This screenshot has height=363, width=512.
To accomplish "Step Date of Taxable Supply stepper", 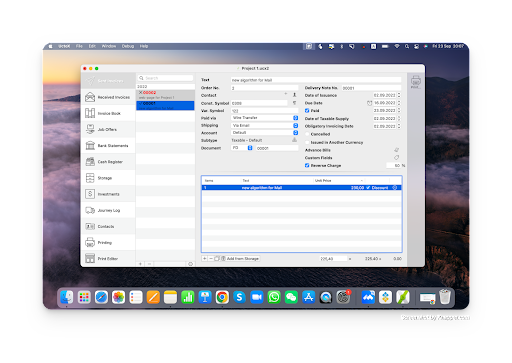I will tap(399, 118).
